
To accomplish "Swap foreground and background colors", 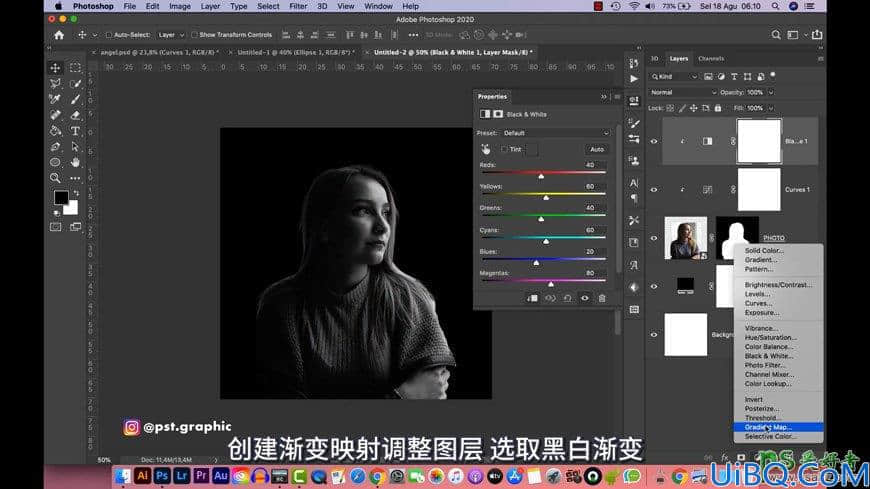I will click(76, 193).
